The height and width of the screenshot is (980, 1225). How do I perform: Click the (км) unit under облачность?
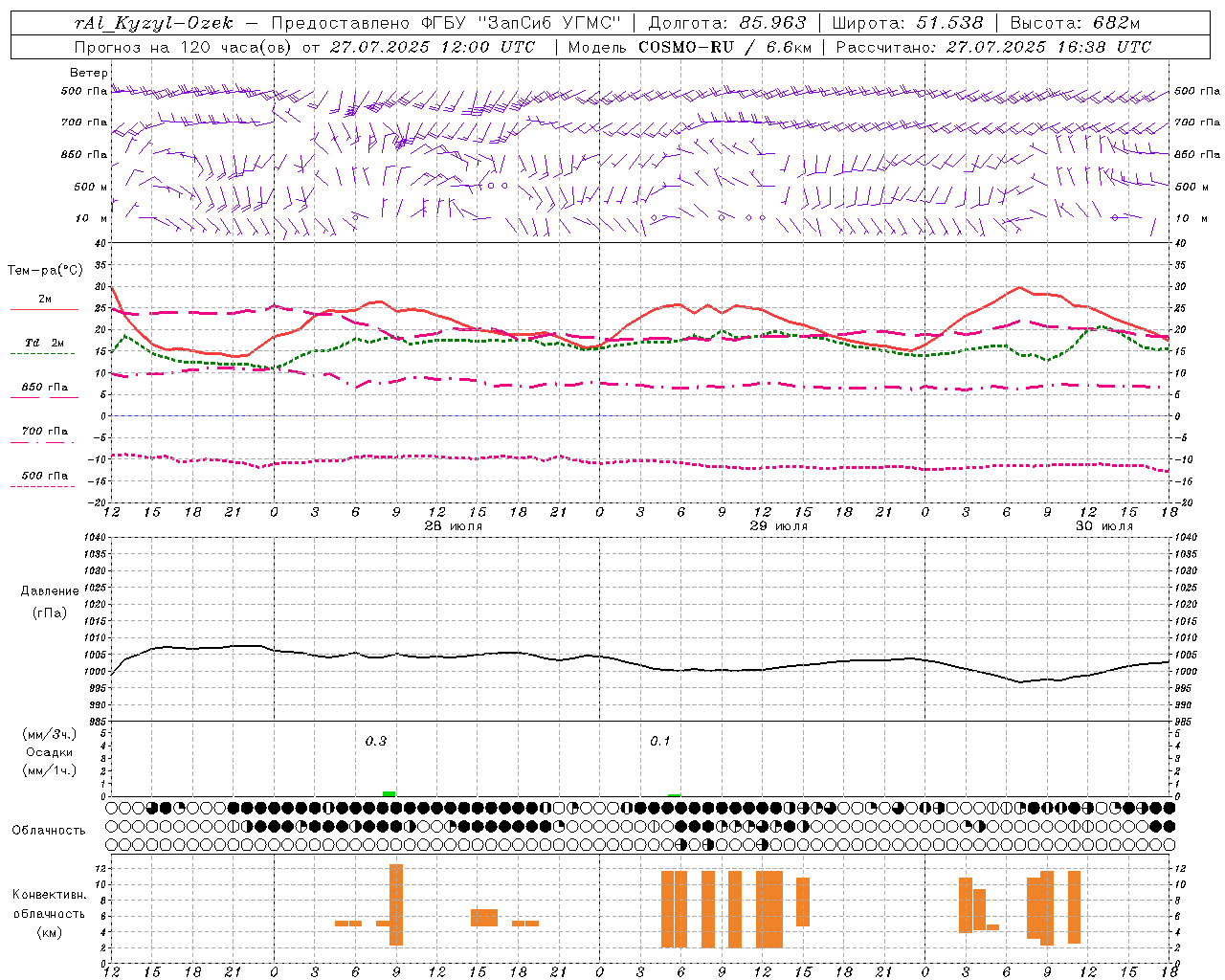tap(49, 931)
